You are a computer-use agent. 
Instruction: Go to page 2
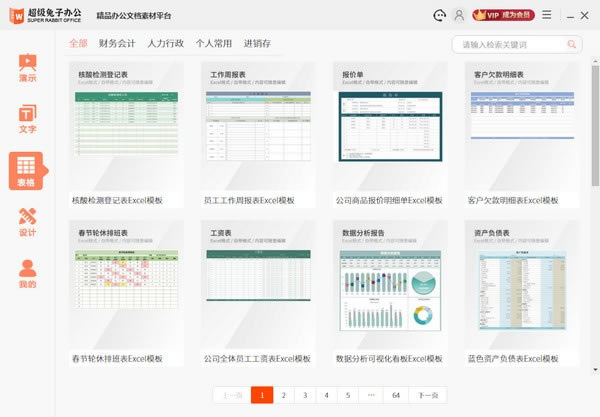(x=284, y=395)
